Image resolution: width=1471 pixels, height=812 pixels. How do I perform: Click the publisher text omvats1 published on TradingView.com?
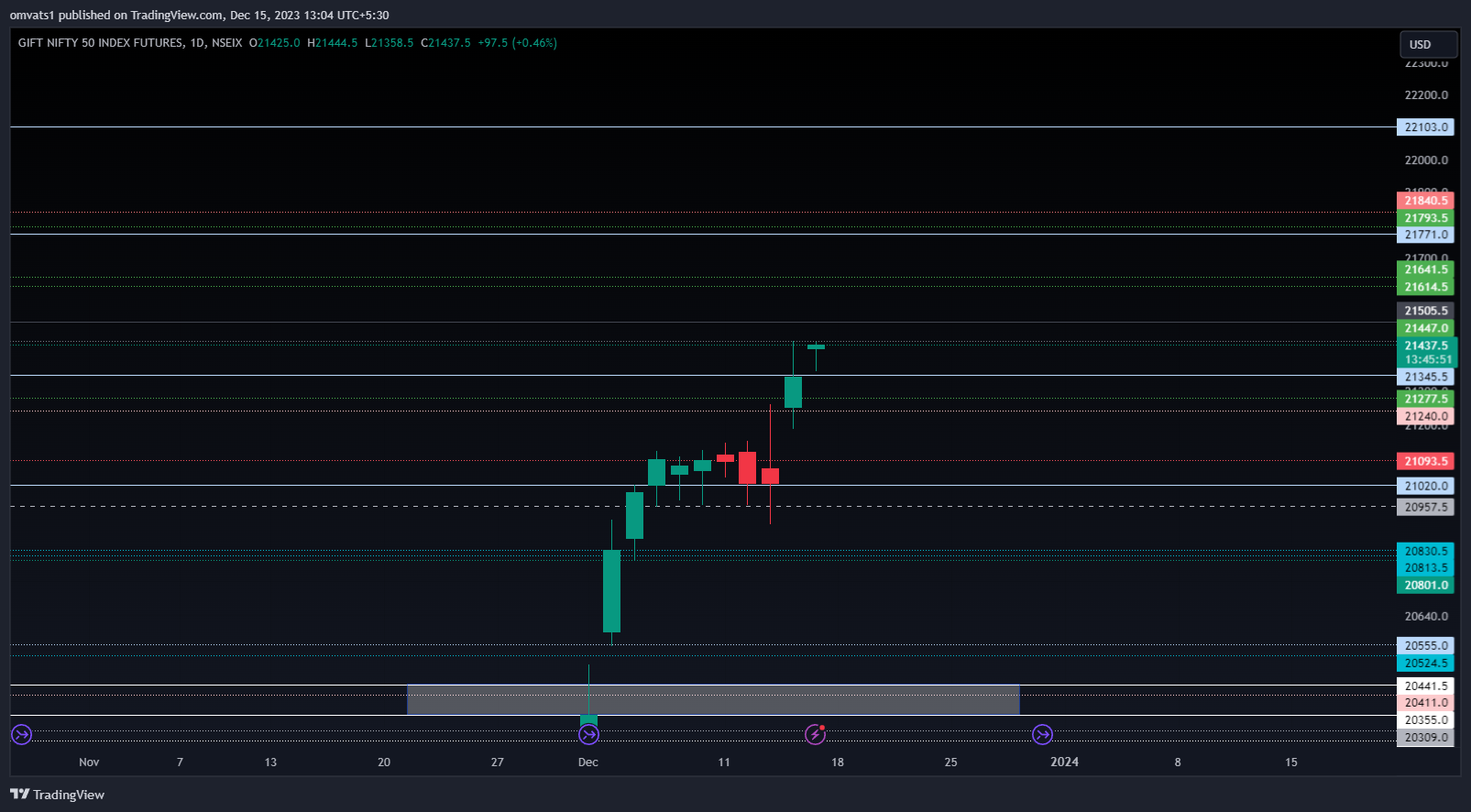coord(116,15)
